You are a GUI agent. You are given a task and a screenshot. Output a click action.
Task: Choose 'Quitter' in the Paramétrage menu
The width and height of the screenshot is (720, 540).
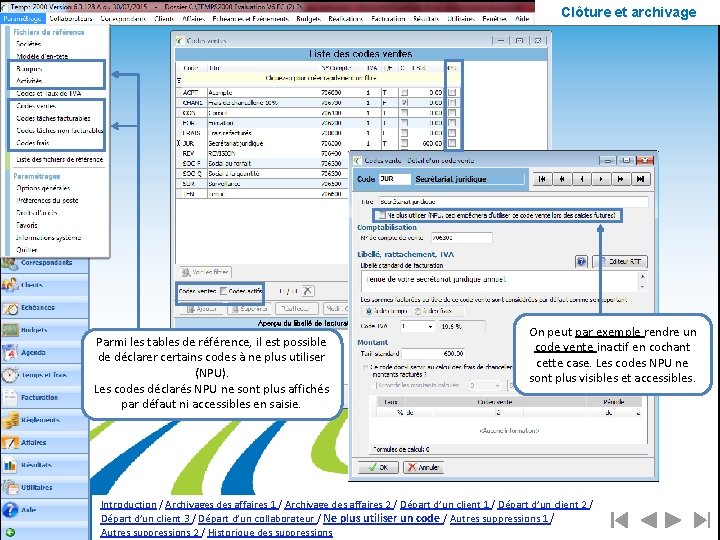click(x=27, y=250)
